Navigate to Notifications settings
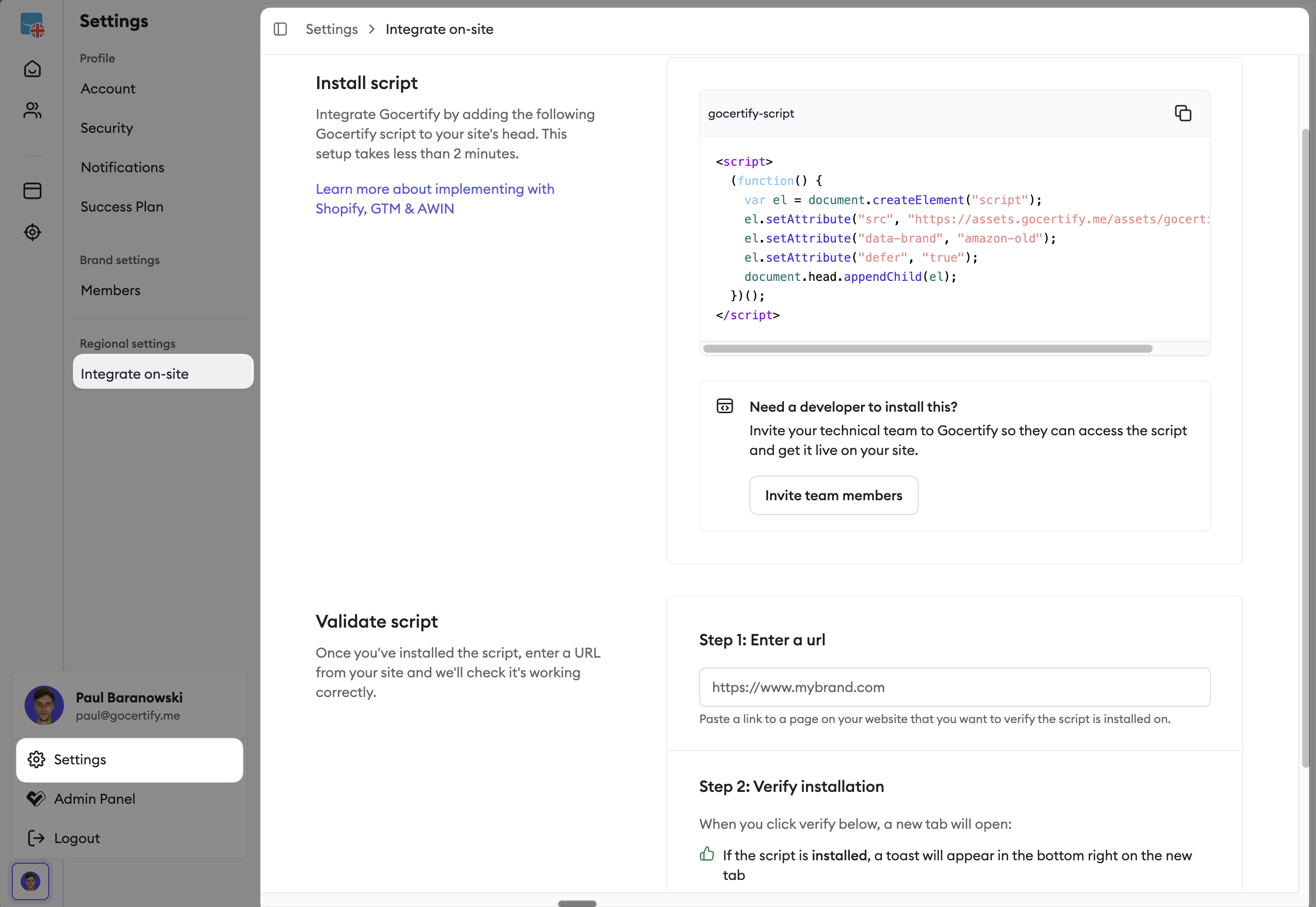Screen dimensions: 1316x907 coord(123,167)
